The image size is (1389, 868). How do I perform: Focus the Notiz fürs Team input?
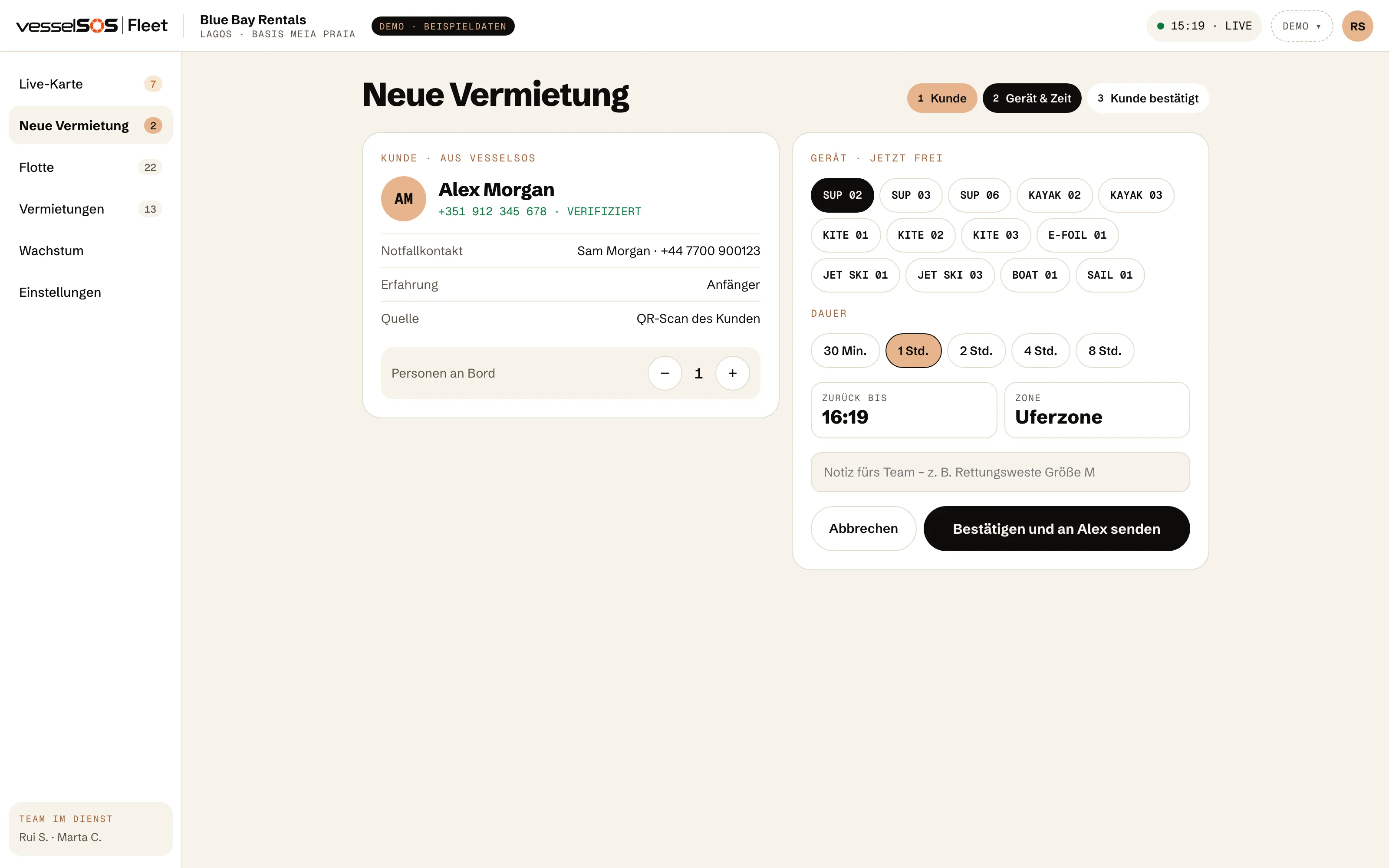pos(1000,472)
